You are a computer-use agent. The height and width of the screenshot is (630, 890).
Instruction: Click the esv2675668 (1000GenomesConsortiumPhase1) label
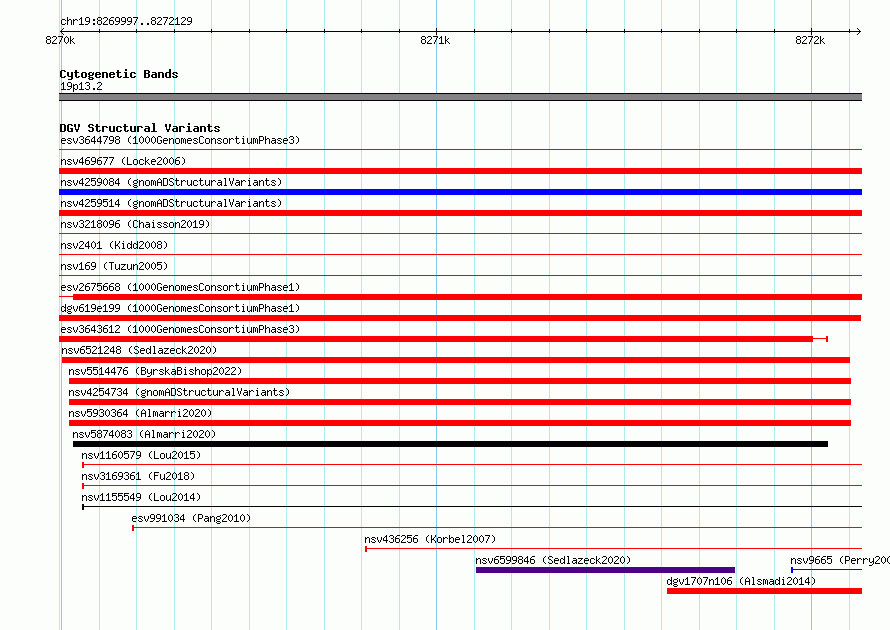click(180, 287)
